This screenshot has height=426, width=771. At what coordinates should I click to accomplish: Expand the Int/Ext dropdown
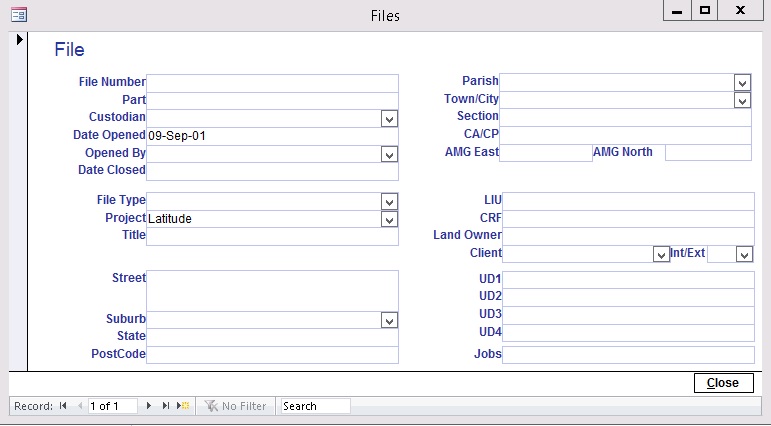tap(744, 255)
